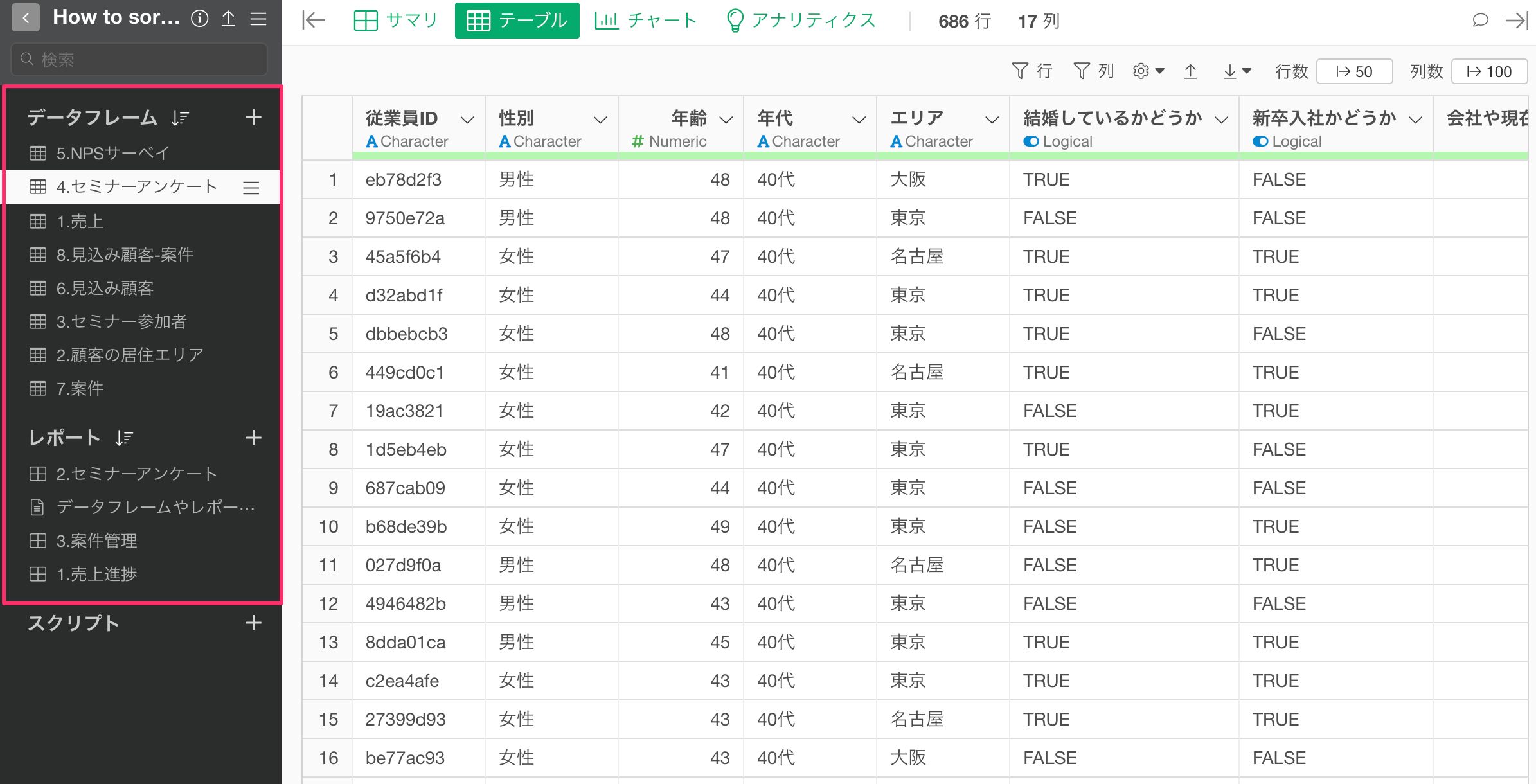Sort the data frames list
The height and width of the screenshot is (784, 1536).
[x=181, y=118]
